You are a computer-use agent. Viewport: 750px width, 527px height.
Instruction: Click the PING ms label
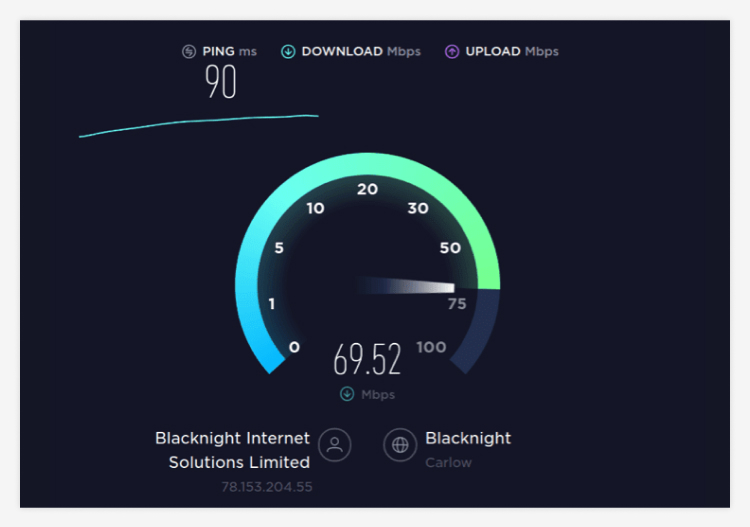tap(229, 52)
